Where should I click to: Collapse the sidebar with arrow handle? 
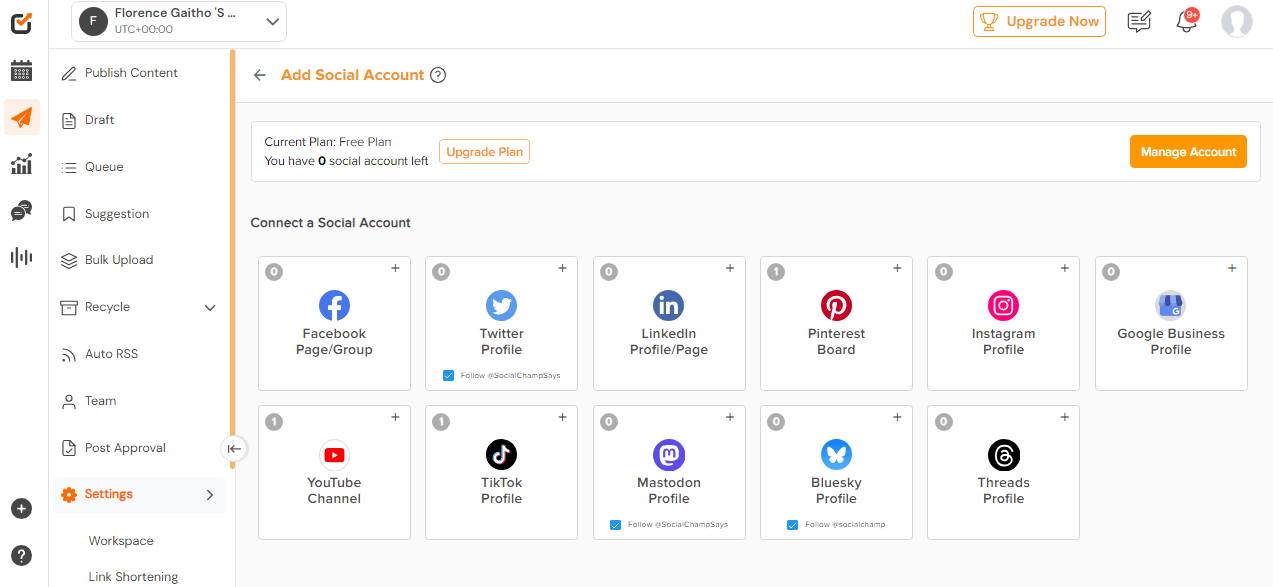(x=234, y=449)
